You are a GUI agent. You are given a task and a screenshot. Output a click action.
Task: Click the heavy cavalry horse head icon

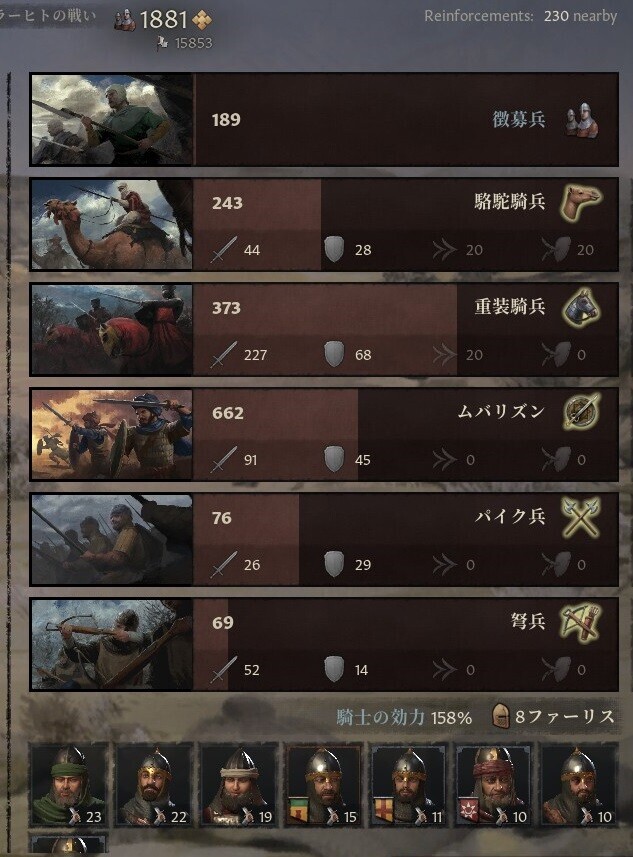pos(581,307)
